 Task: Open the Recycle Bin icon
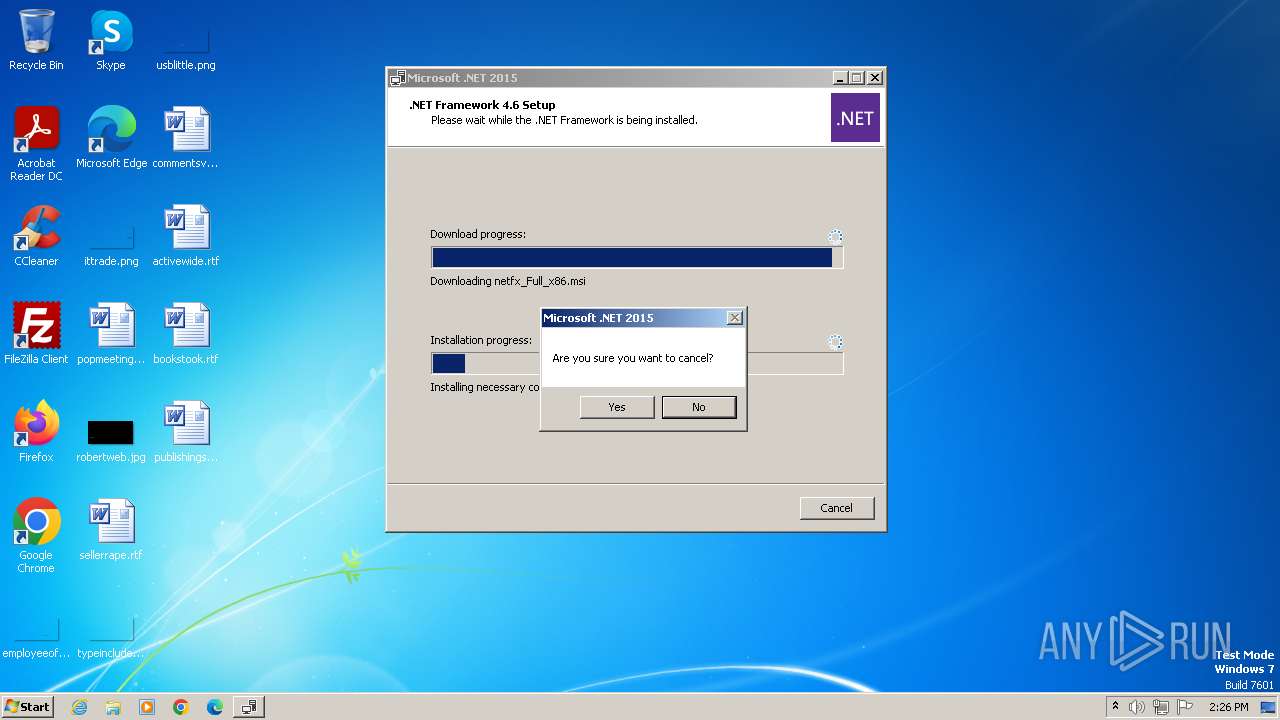[x=36, y=40]
